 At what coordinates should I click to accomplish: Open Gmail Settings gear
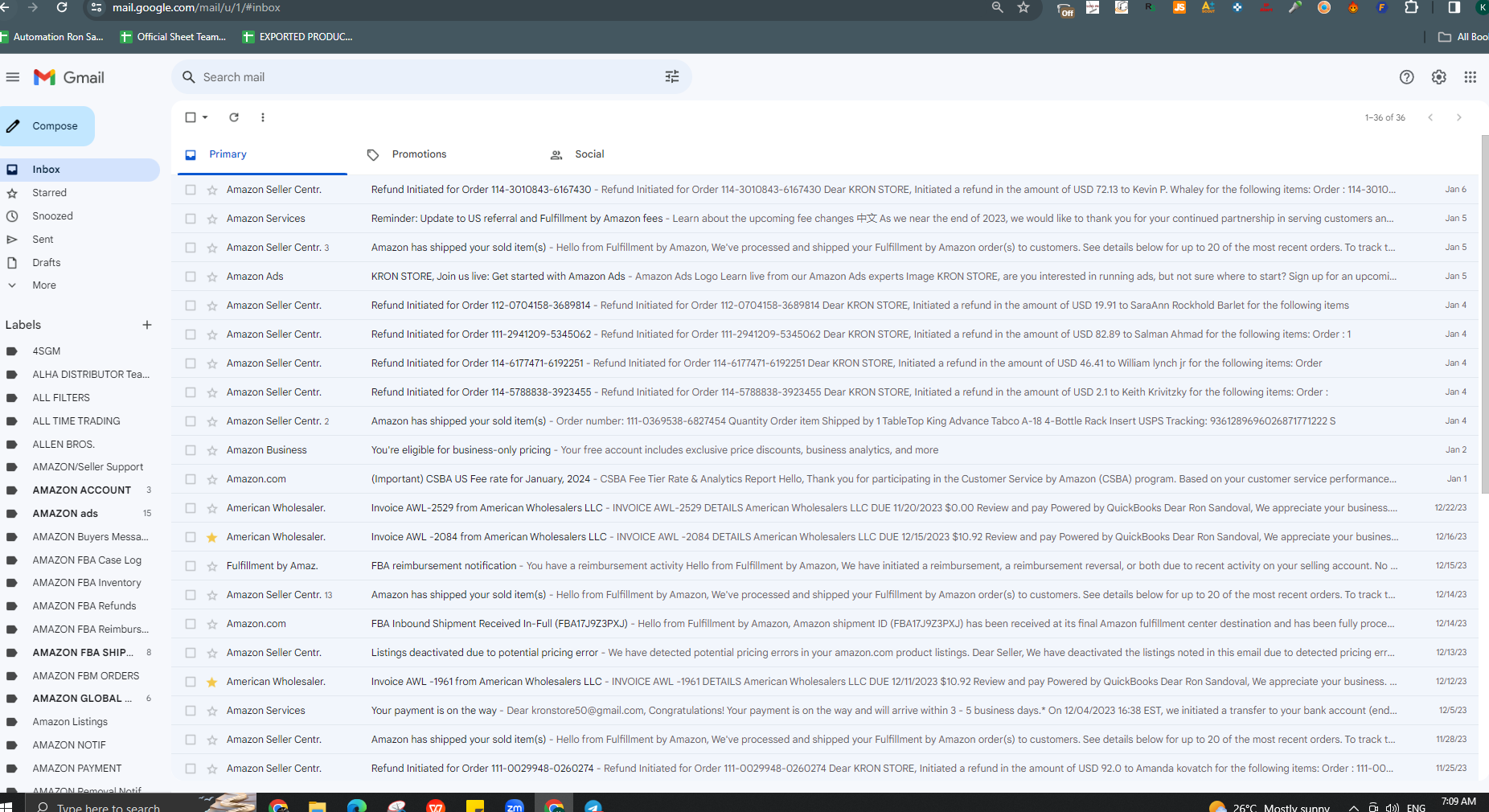(1438, 77)
